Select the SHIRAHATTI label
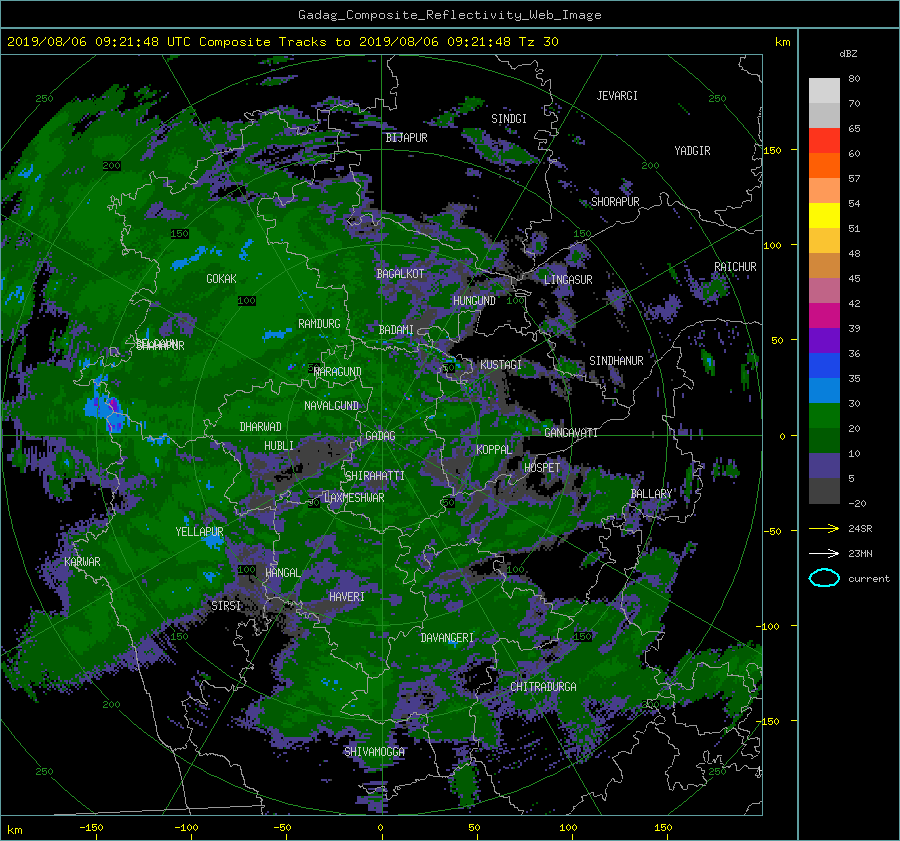The image size is (900, 841). [x=375, y=476]
